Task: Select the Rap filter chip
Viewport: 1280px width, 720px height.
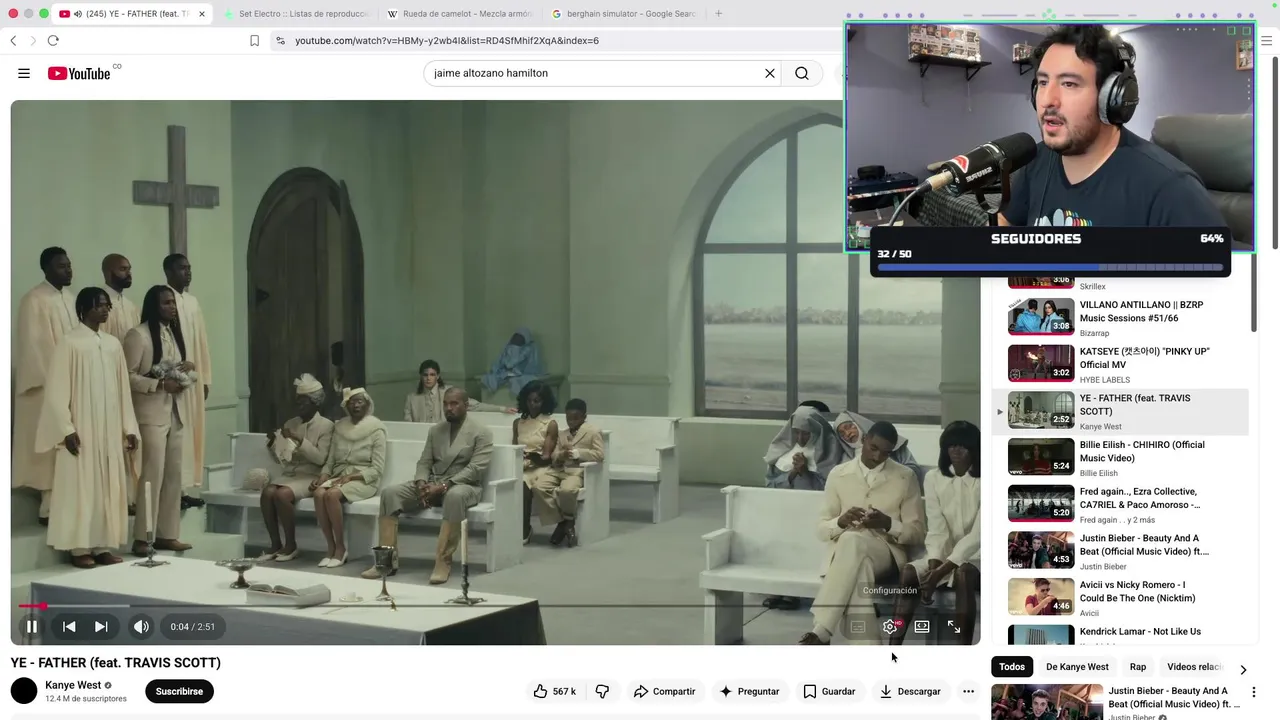Action: [x=1138, y=667]
